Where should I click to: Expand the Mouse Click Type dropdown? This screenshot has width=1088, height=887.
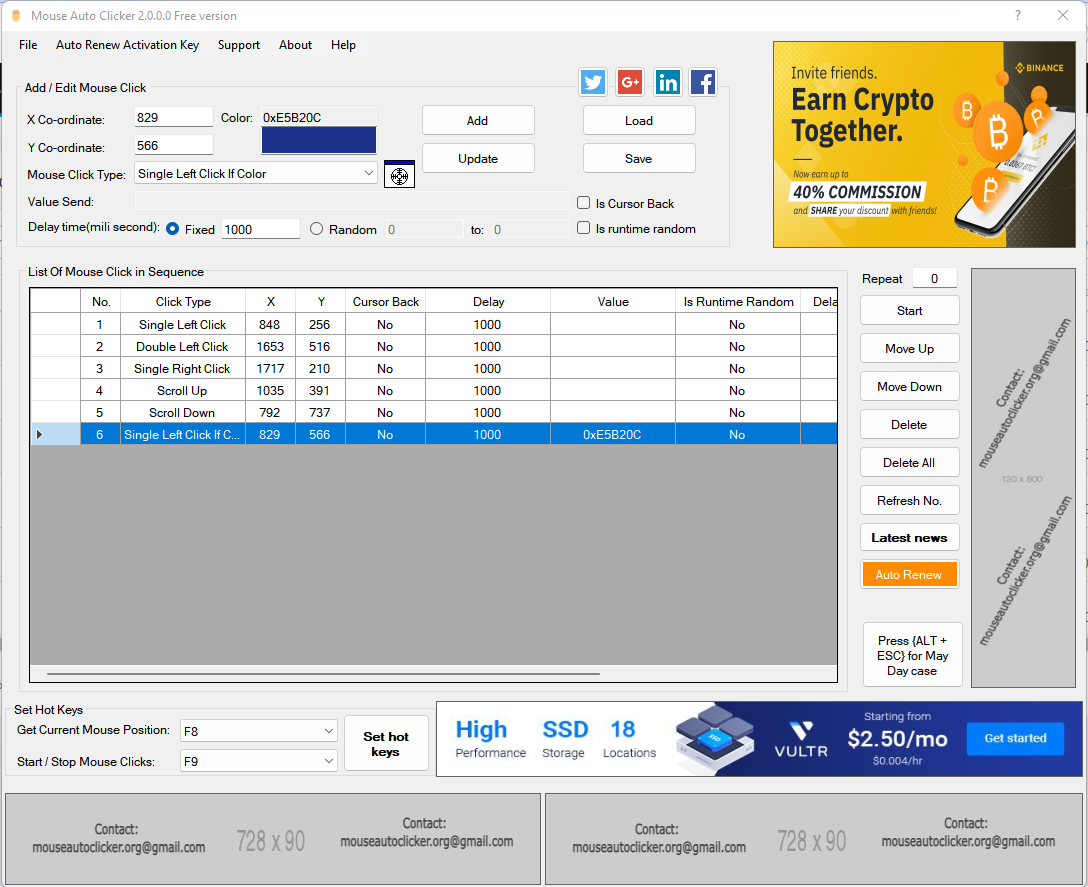click(x=368, y=174)
